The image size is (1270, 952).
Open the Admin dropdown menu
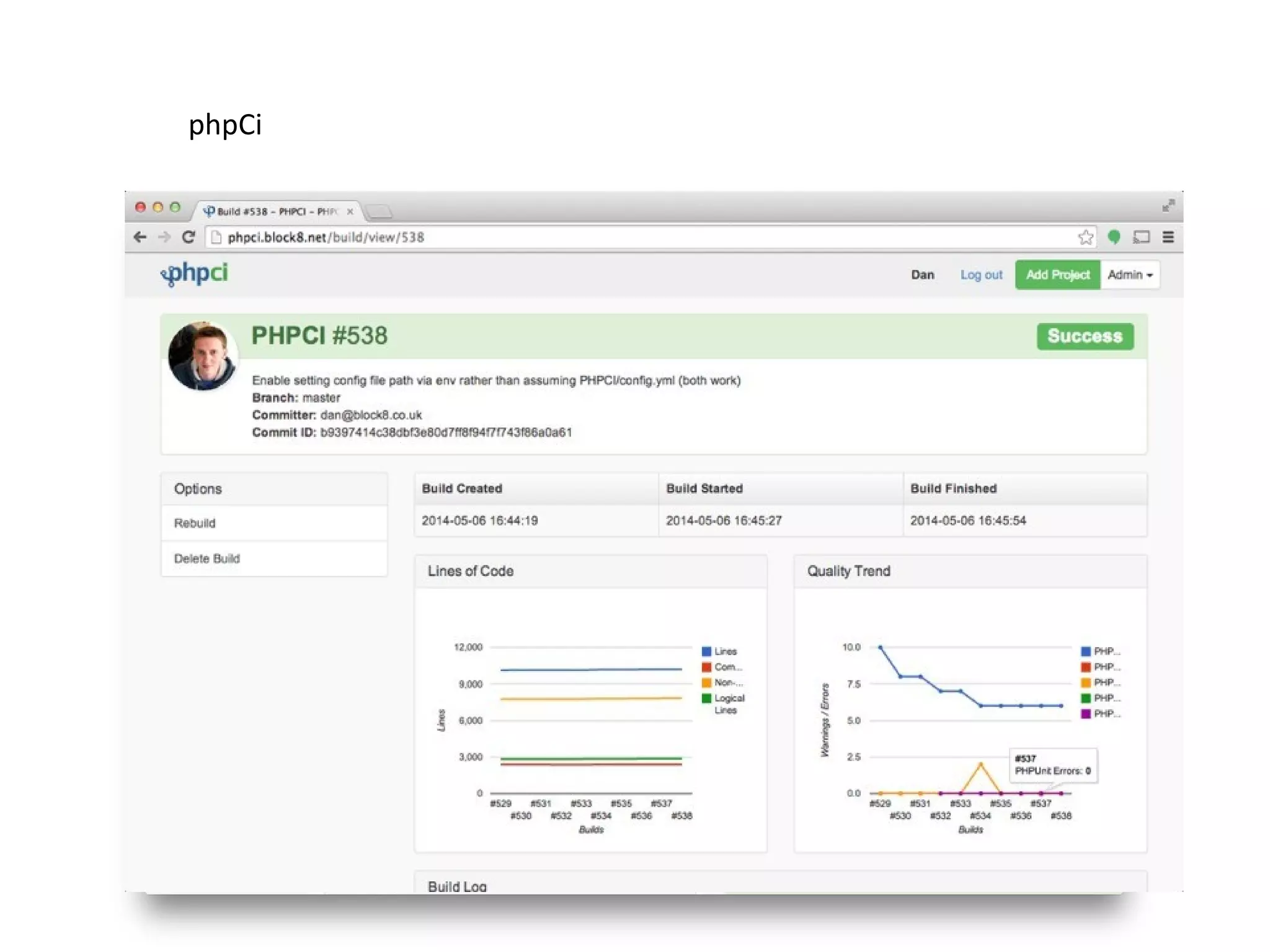(x=1129, y=275)
